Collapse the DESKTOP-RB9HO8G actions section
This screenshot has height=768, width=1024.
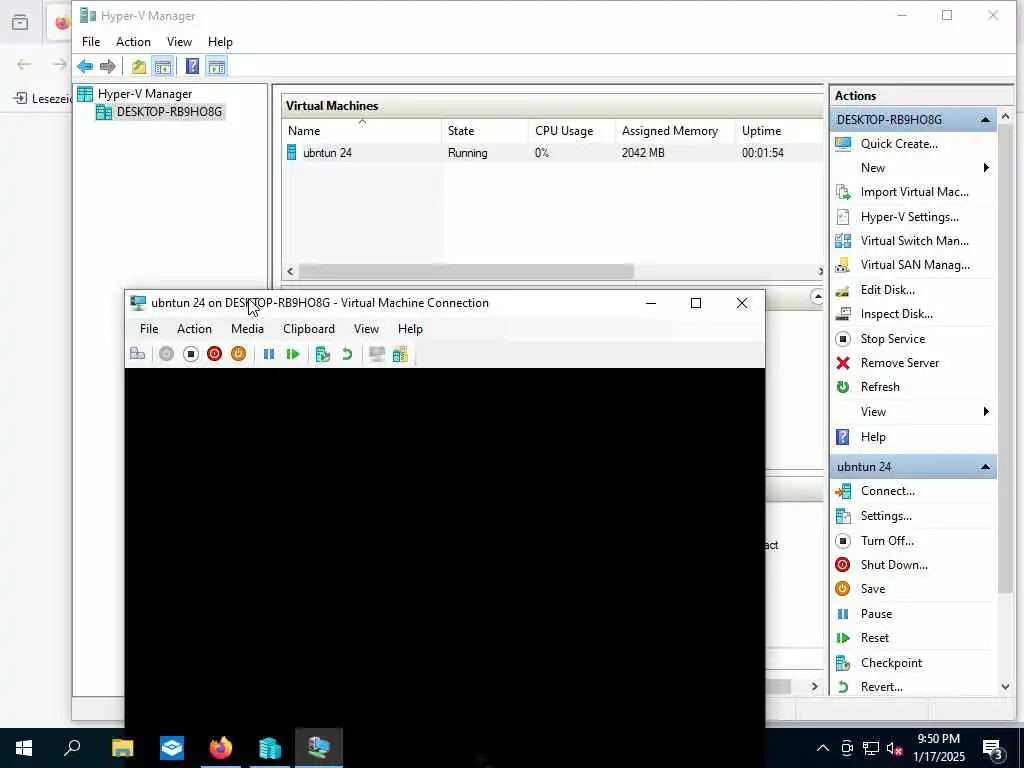pyautogui.click(x=985, y=120)
